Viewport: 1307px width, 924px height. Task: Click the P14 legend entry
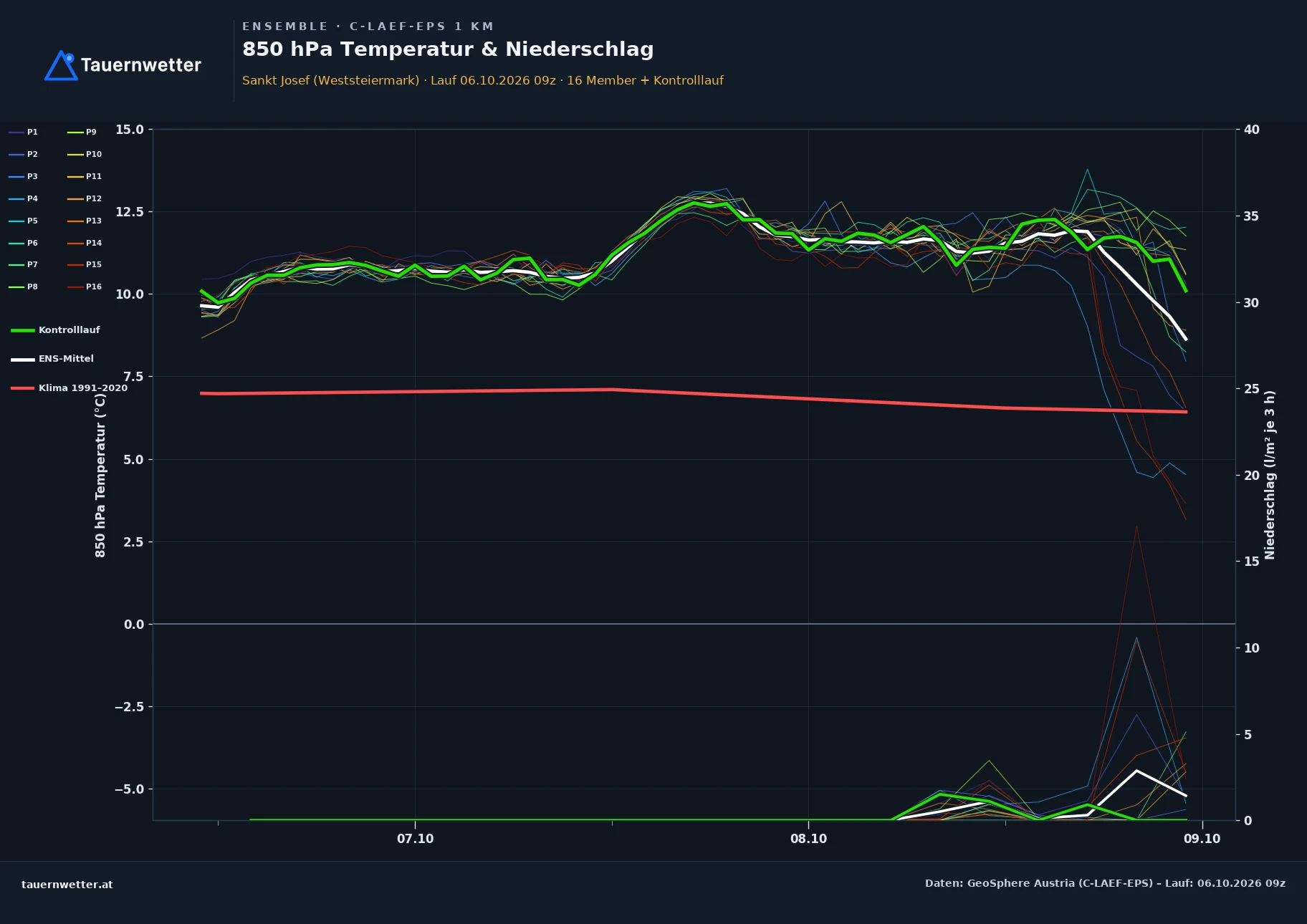click(85, 243)
